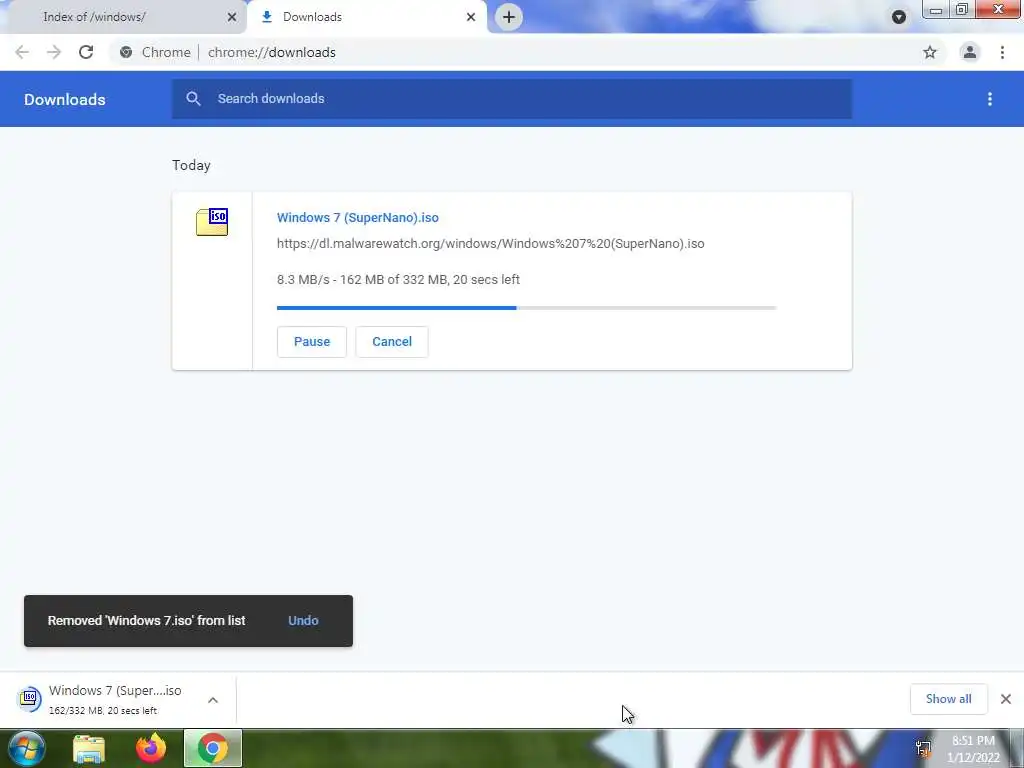Open Downloads page more actions menu
The width and height of the screenshot is (1024, 768).
(x=990, y=99)
